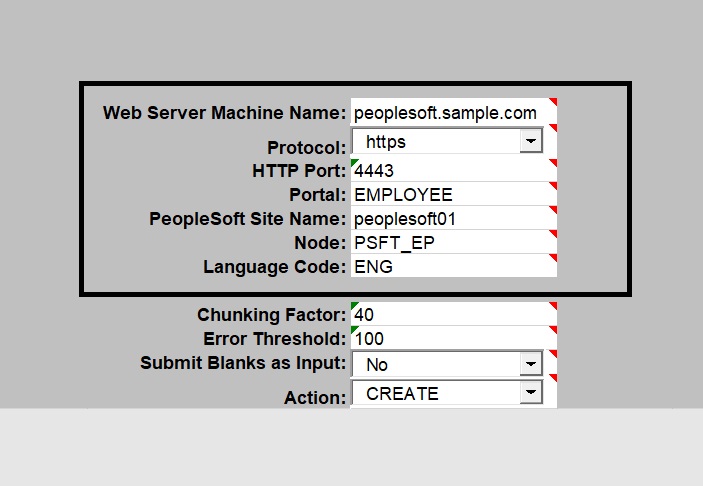Viewport: 703px width, 486px height.
Task: Click the green error indicator on Error Threshold cell
Action: point(354,330)
